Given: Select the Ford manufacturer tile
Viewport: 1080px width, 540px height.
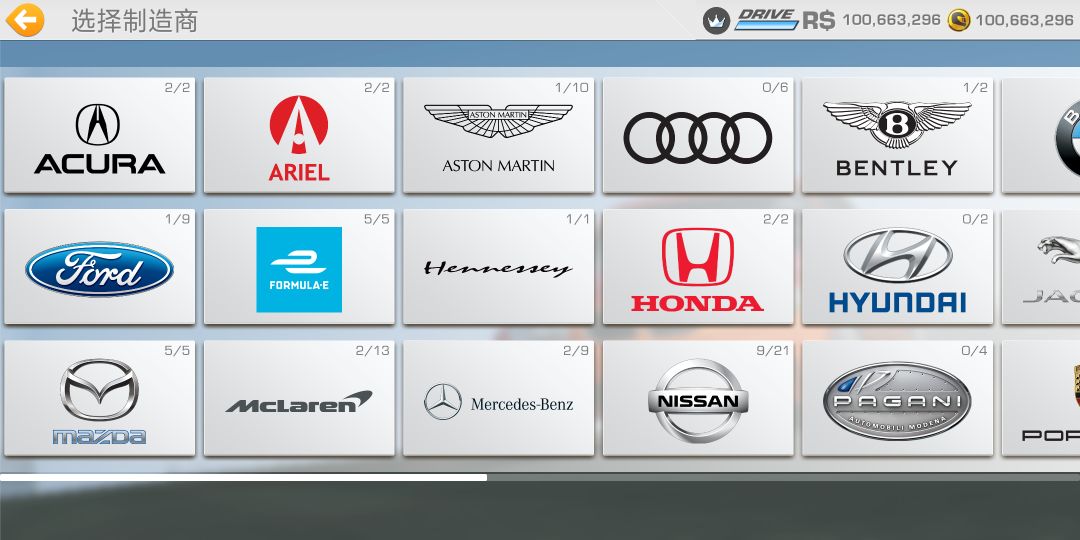Looking at the screenshot, I should [100, 267].
